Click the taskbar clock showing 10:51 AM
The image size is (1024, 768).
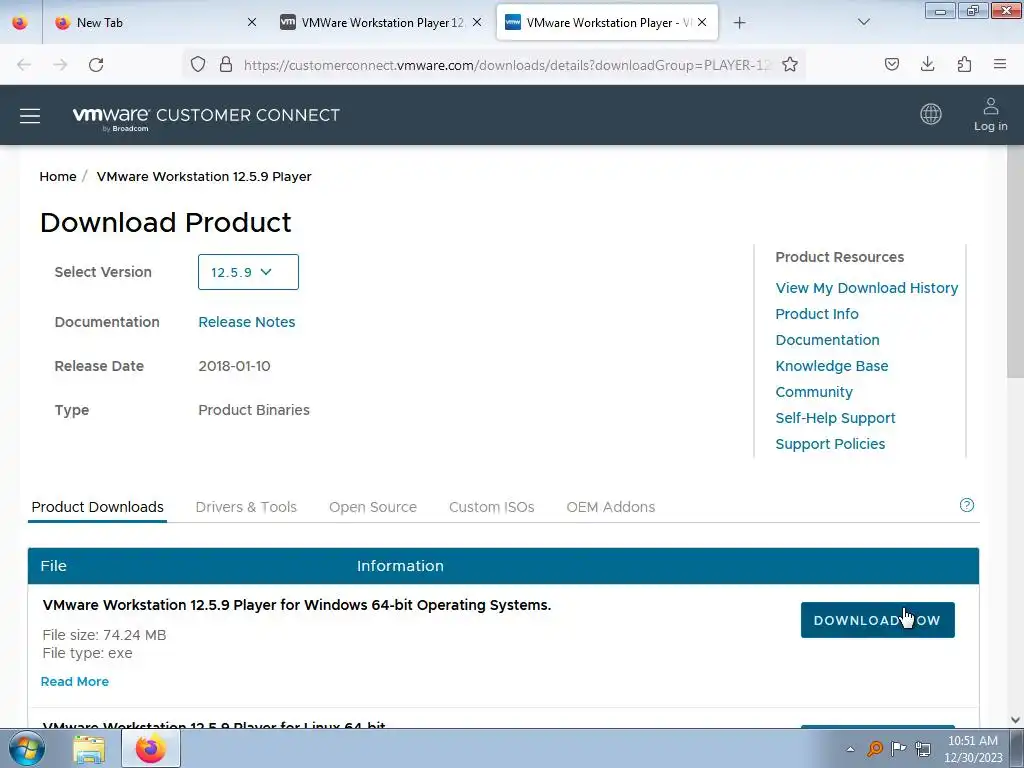(972, 749)
